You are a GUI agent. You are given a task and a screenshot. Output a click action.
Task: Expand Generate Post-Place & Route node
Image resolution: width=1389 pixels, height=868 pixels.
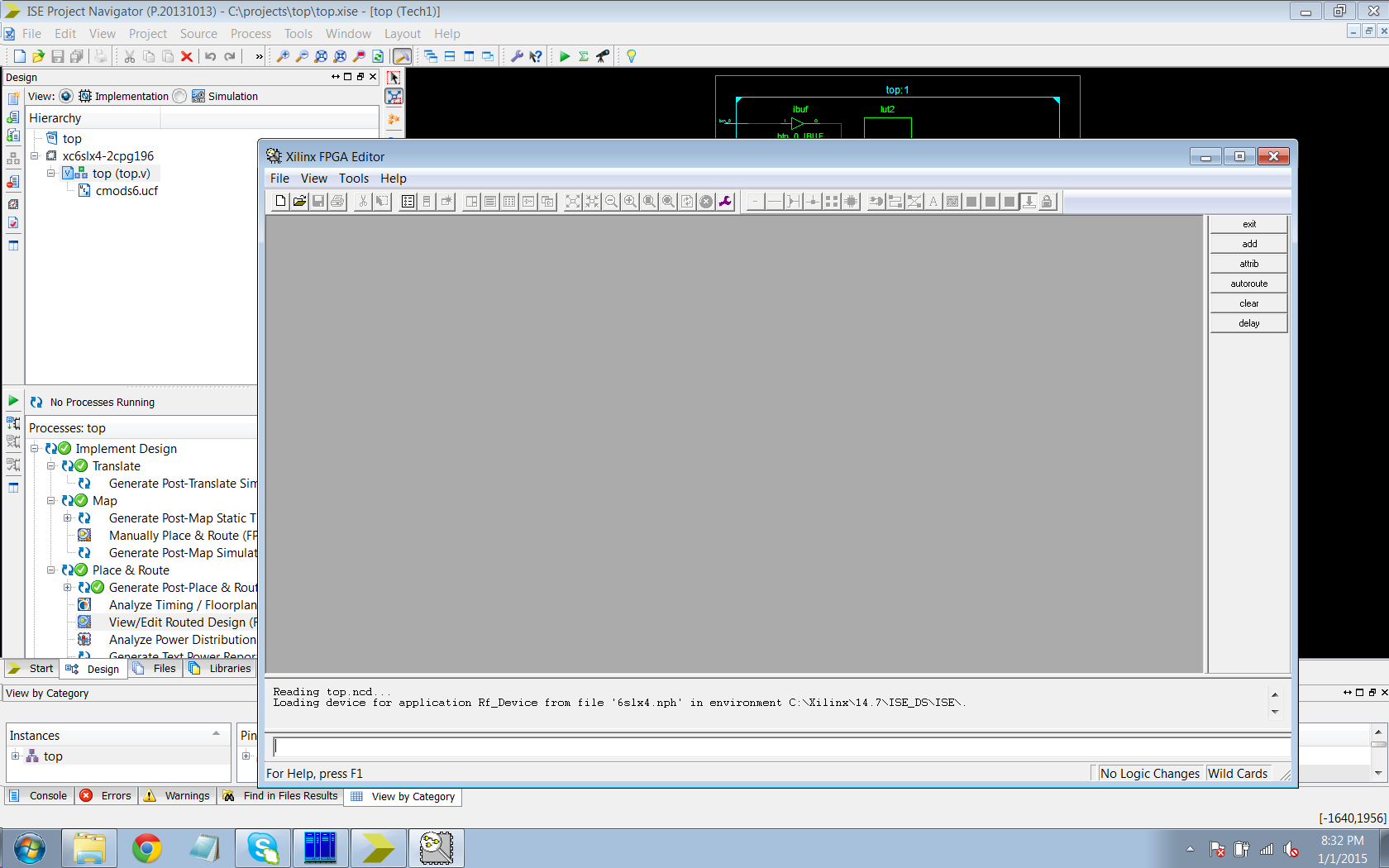(x=68, y=587)
